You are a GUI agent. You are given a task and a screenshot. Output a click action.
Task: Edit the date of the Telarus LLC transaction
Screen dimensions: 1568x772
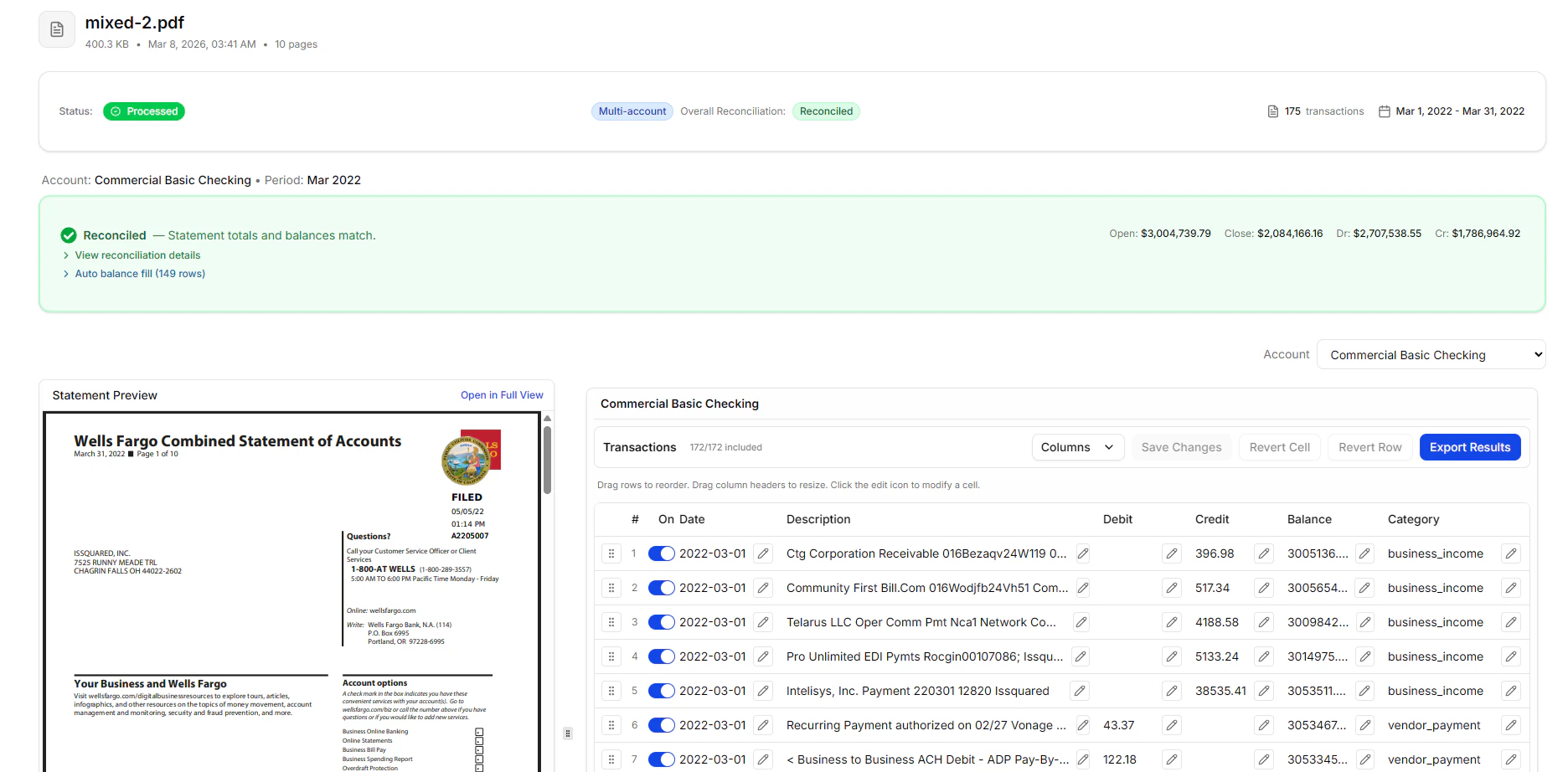click(x=762, y=621)
